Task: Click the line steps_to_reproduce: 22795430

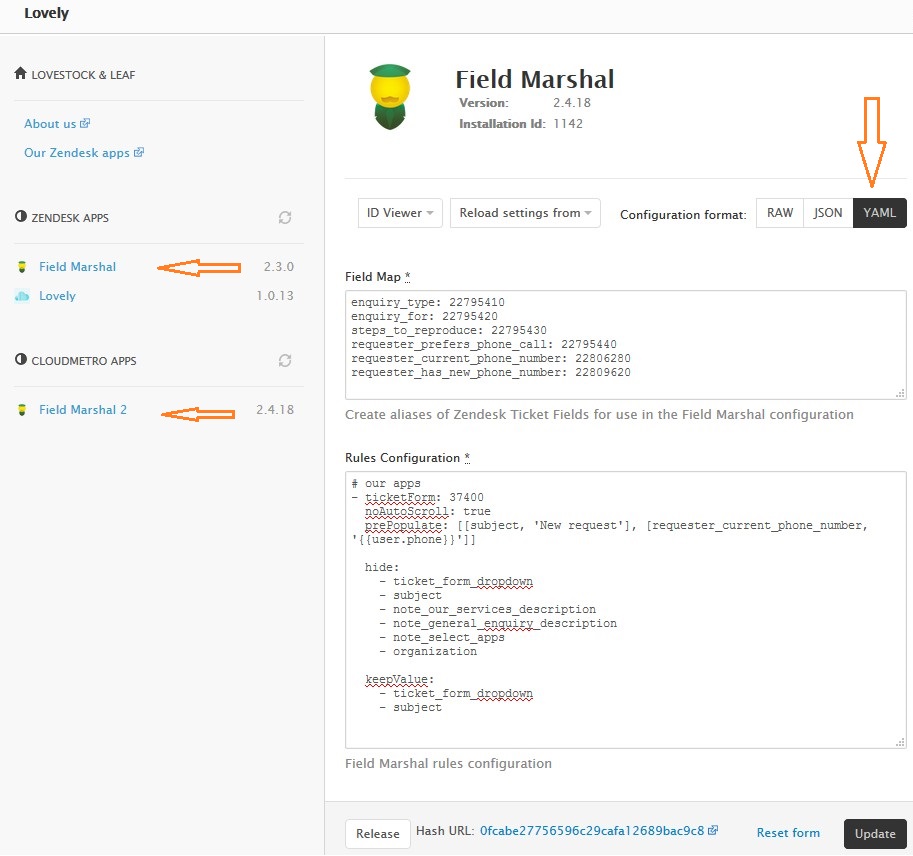Action: pos(449,330)
